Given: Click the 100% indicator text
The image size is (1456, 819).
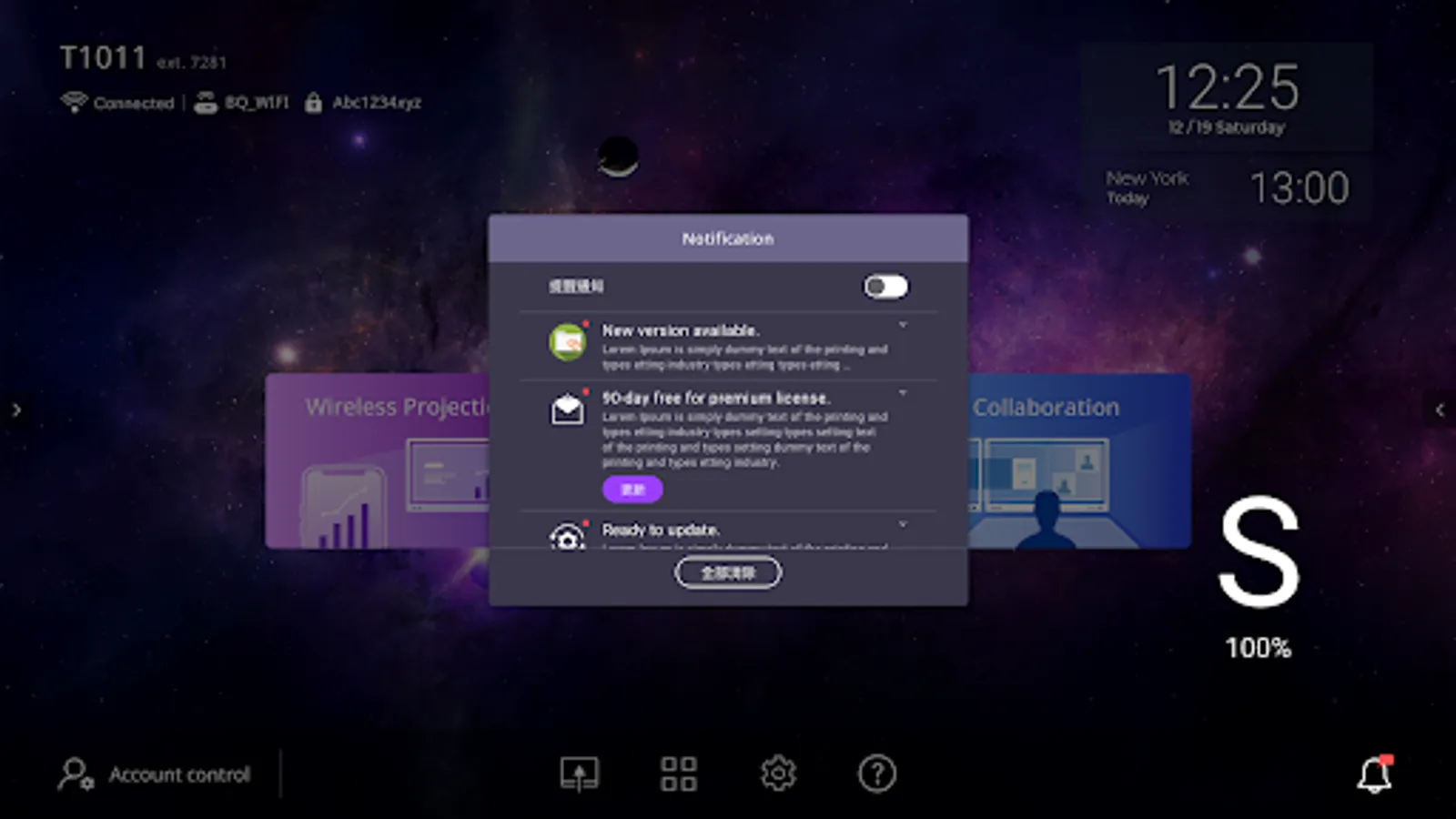Looking at the screenshot, I should [x=1259, y=648].
